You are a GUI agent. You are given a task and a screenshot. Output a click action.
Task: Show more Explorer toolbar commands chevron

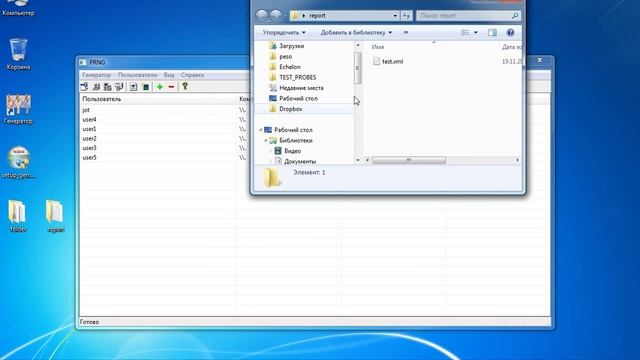pyautogui.click(x=406, y=32)
